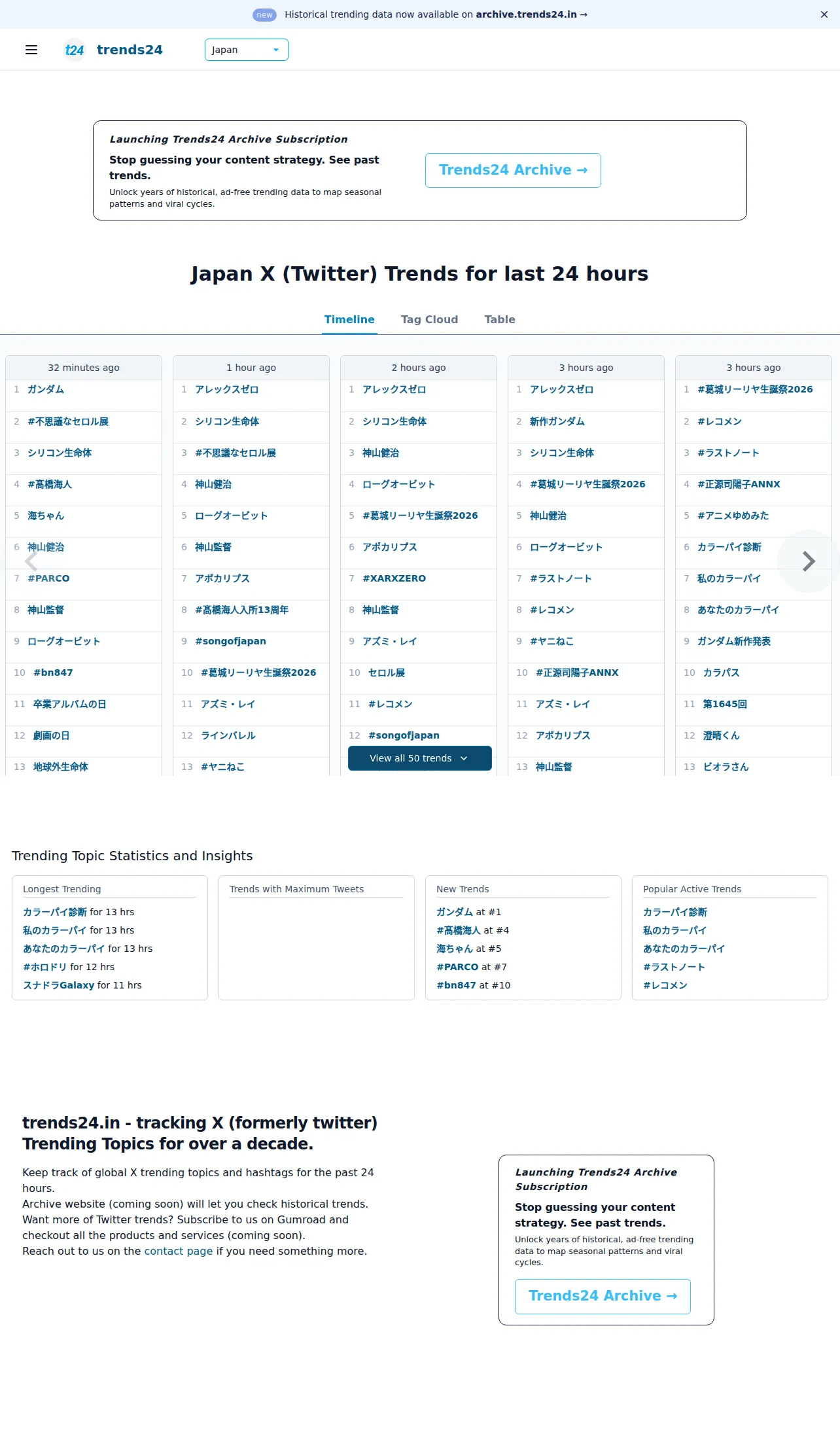Click the t24 logo icon
This screenshot has height=1451, width=840.
tap(75, 50)
